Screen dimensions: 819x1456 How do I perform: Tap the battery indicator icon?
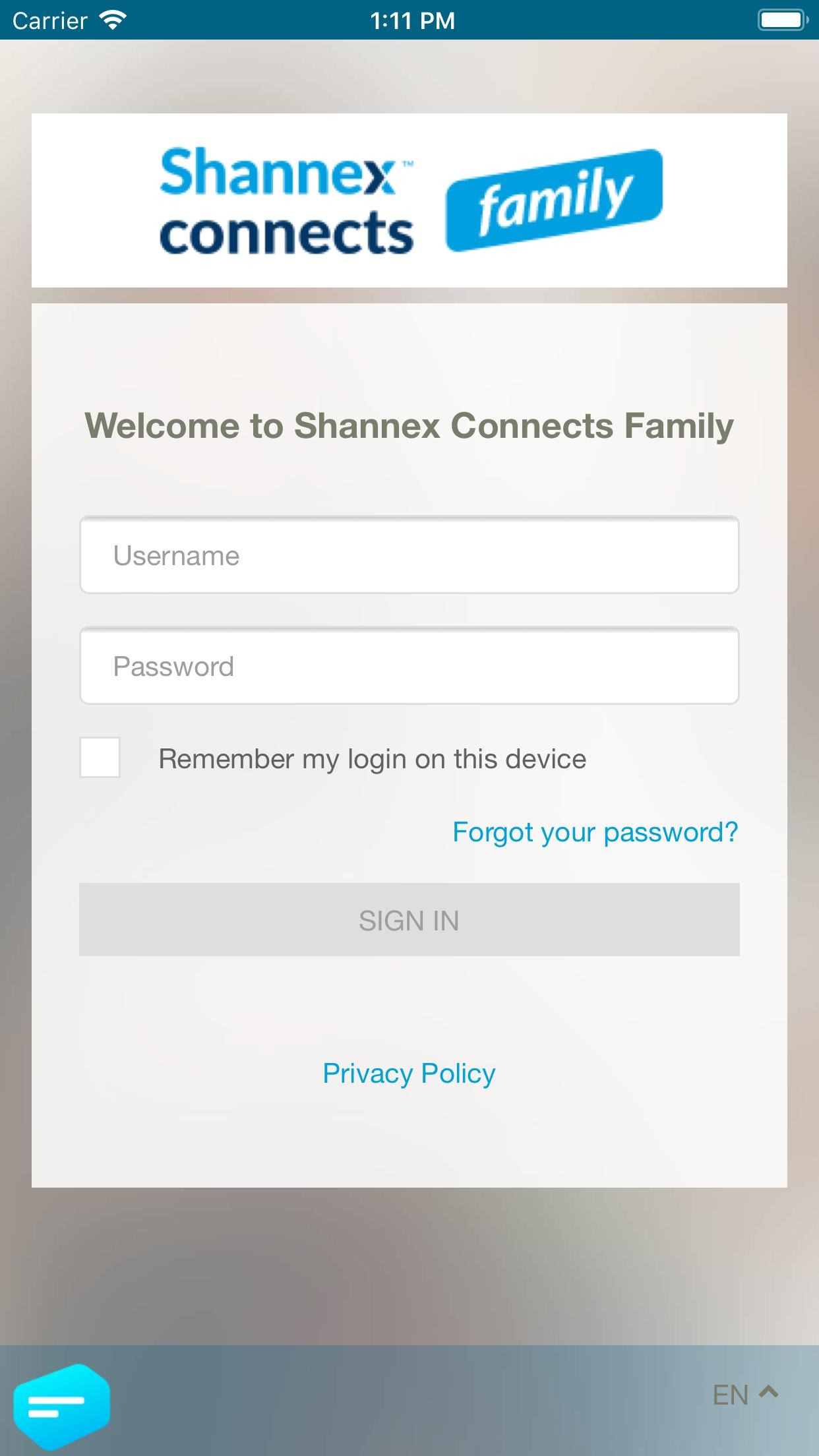point(783,20)
